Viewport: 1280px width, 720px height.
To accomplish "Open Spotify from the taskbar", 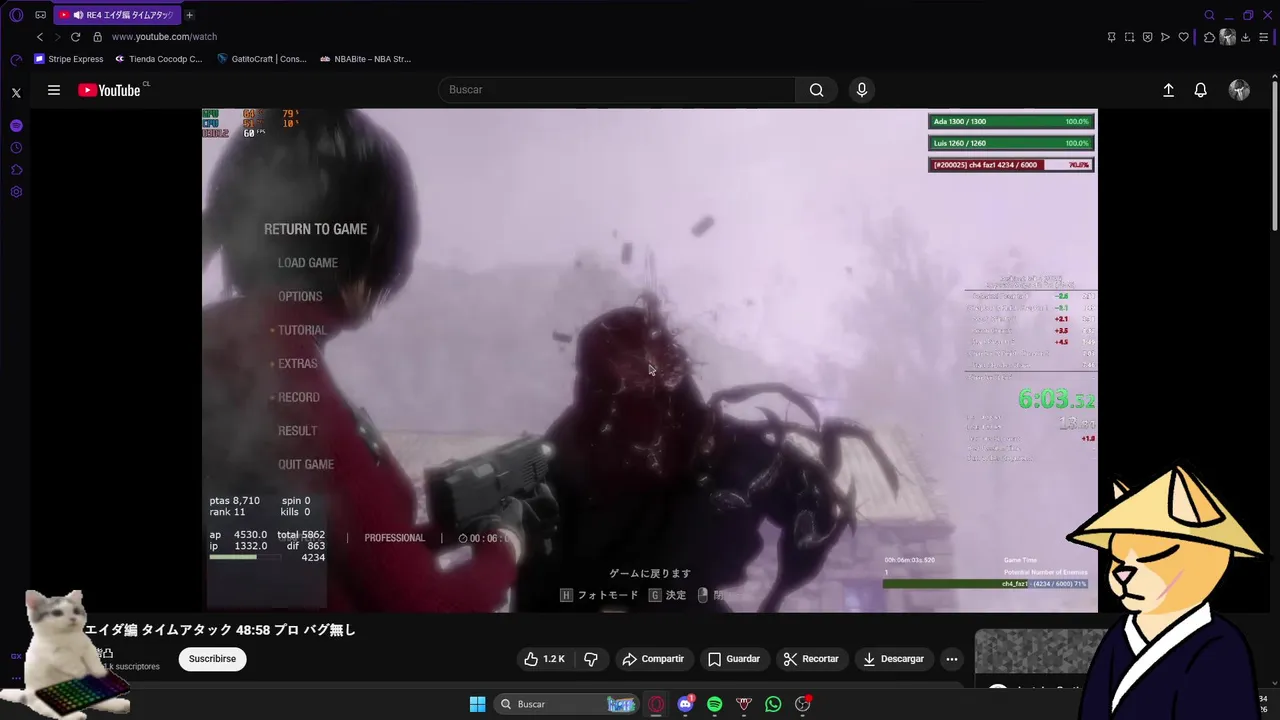I will (x=714, y=704).
